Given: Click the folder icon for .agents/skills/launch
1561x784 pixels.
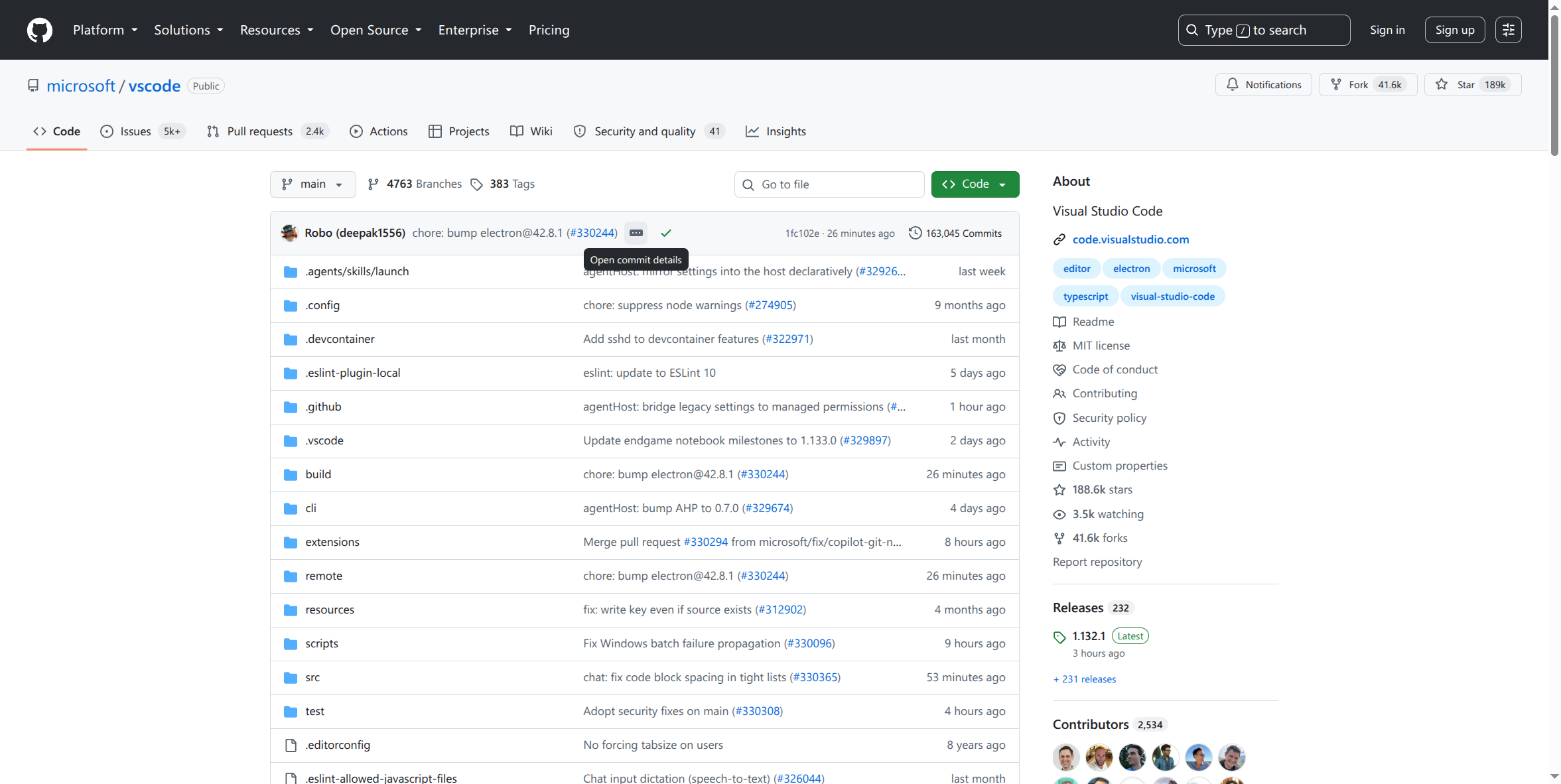Looking at the screenshot, I should tap(291, 272).
